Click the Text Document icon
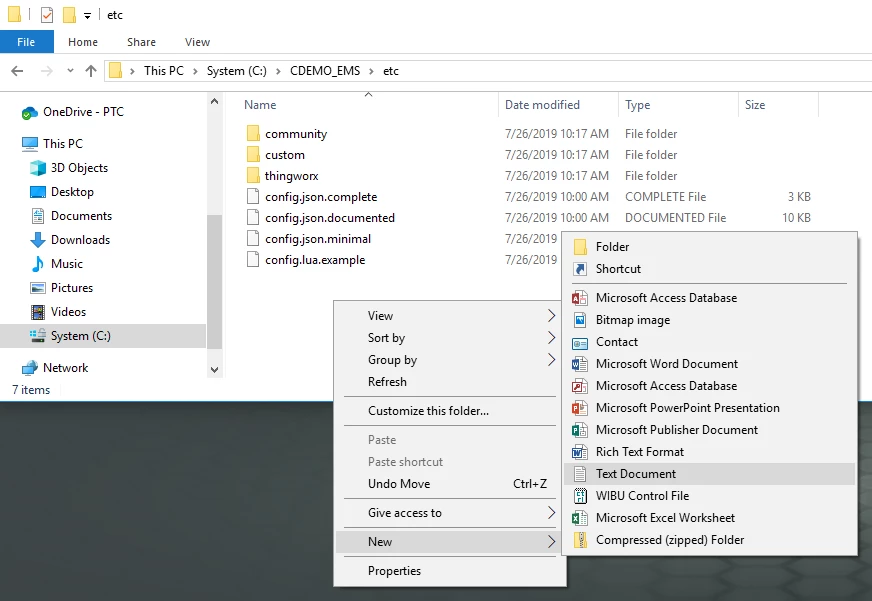872x601 pixels. 580,474
